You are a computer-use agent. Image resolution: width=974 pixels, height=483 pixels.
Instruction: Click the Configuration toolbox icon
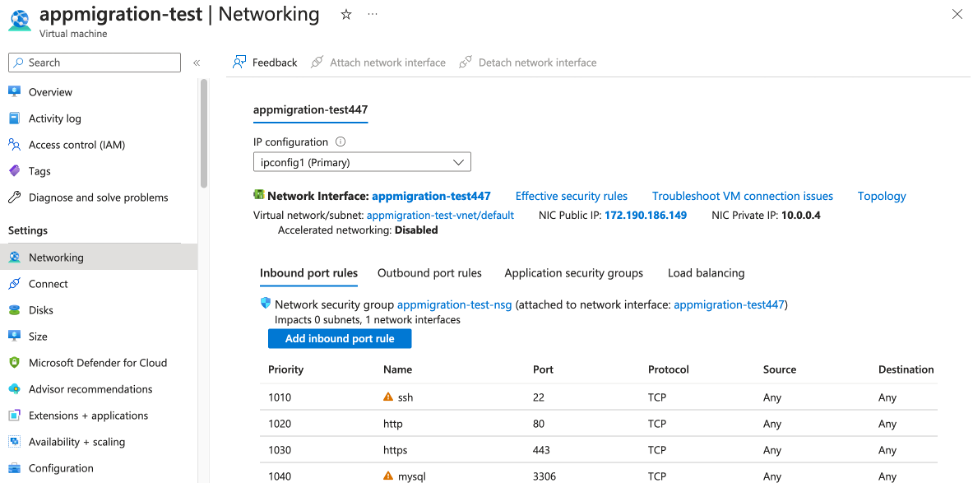(x=14, y=468)
